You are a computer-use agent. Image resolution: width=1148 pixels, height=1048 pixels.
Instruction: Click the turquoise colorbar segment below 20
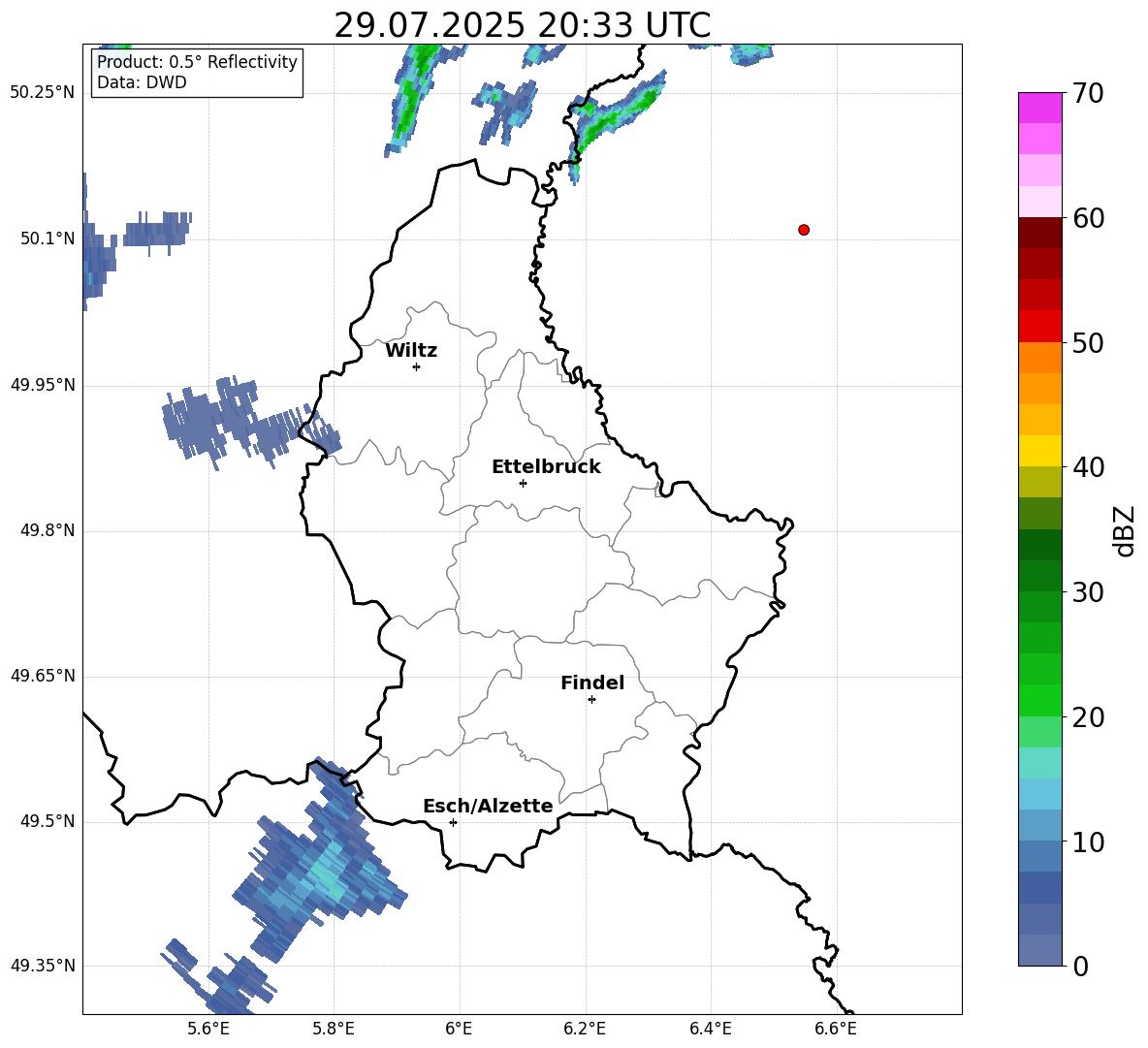1039,763
